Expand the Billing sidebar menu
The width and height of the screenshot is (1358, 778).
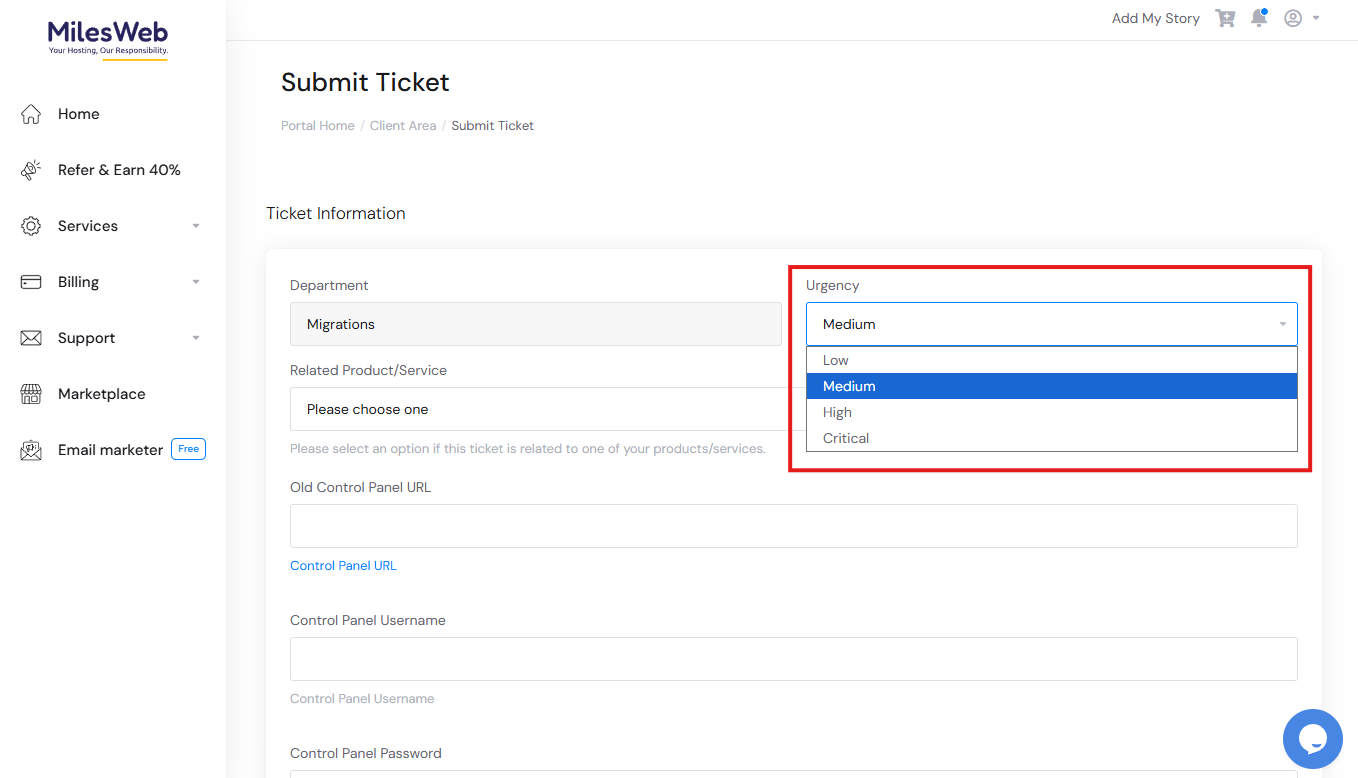click(x=110, y=282)
